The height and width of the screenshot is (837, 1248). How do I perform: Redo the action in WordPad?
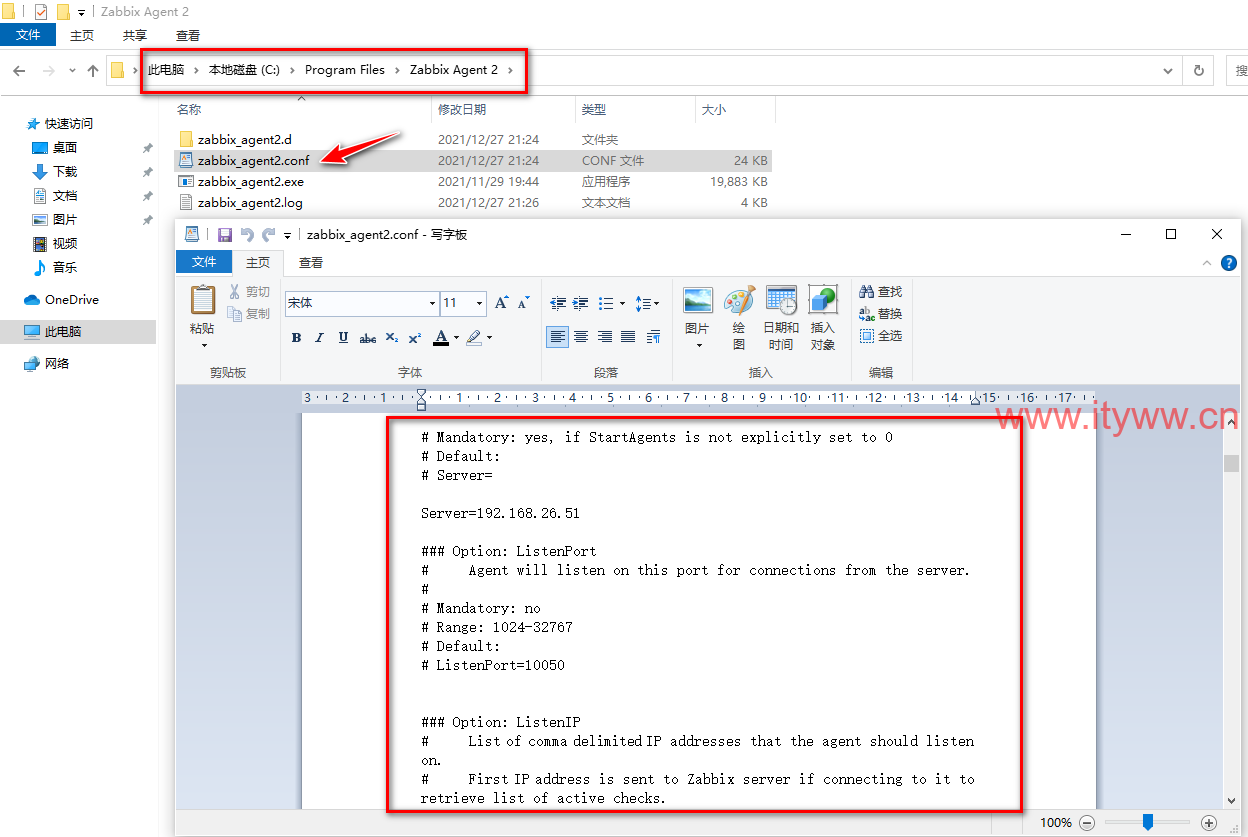(x=269, y=235)
